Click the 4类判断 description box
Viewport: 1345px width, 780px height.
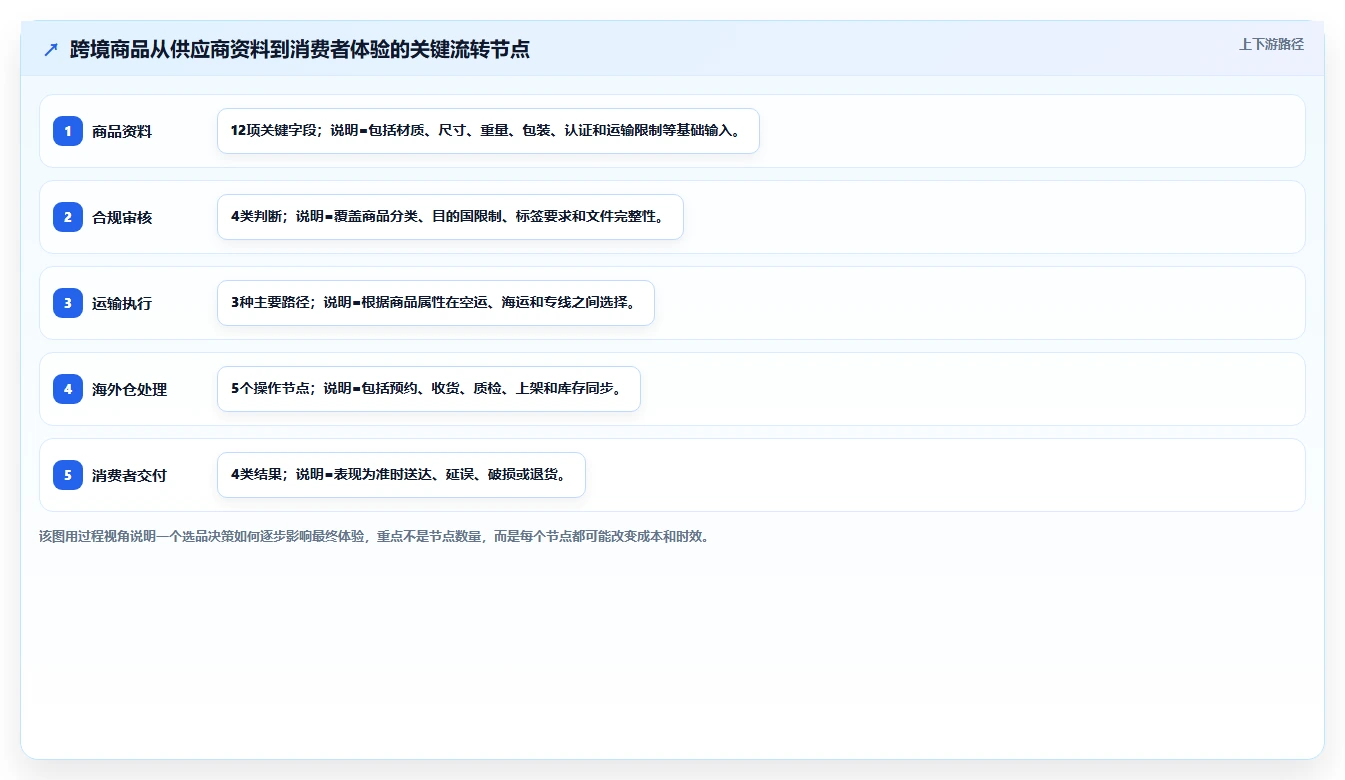pos(450,217)
